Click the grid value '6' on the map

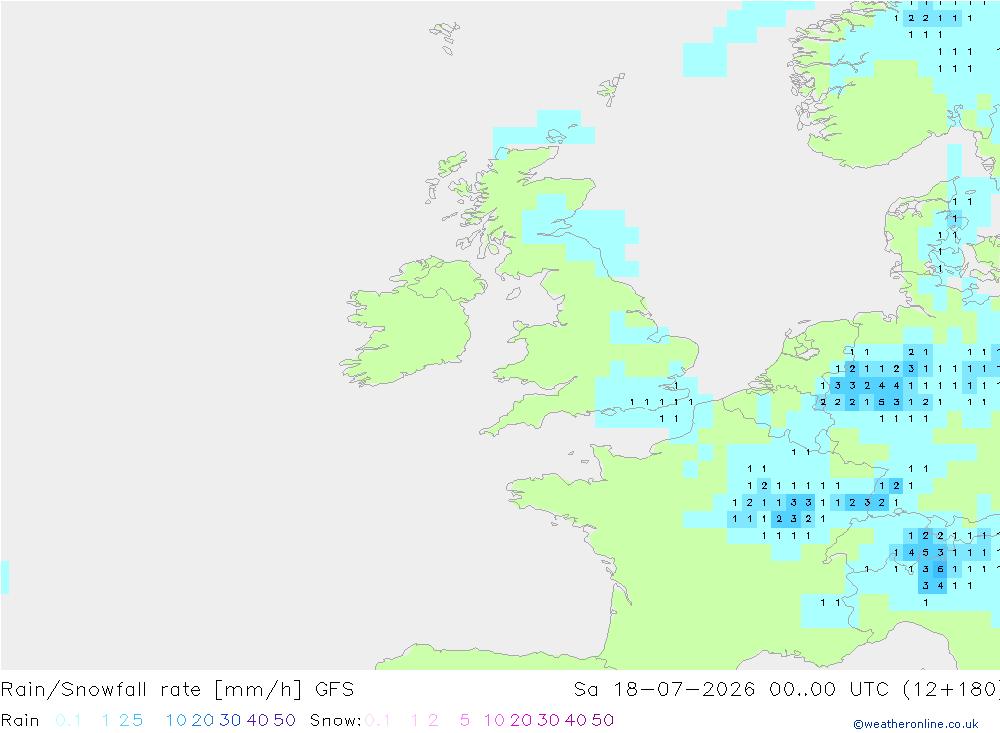tap(940, 569)
